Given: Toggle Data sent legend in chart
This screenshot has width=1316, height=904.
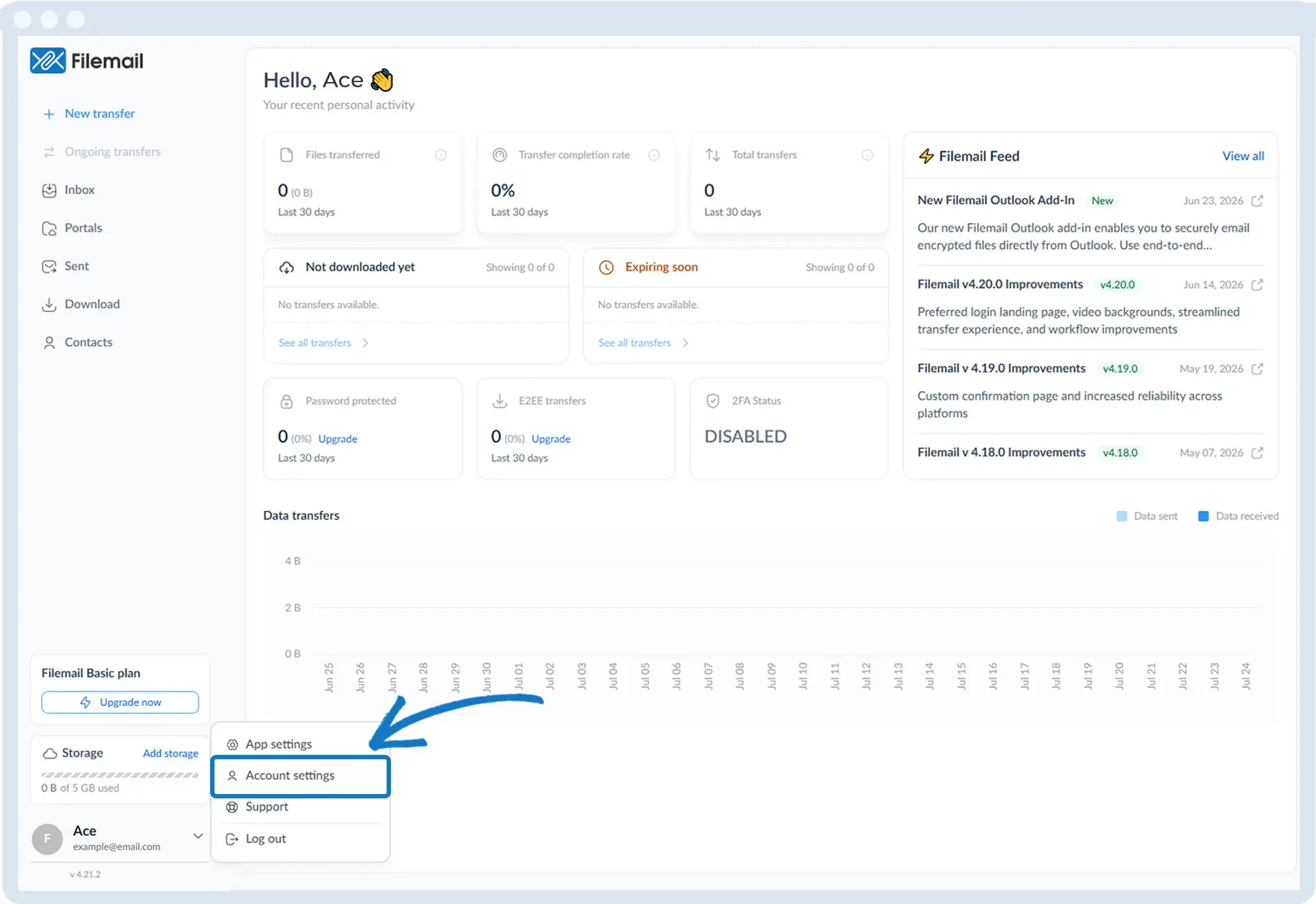Looking at the screenshot, I should click(1147, 516).
